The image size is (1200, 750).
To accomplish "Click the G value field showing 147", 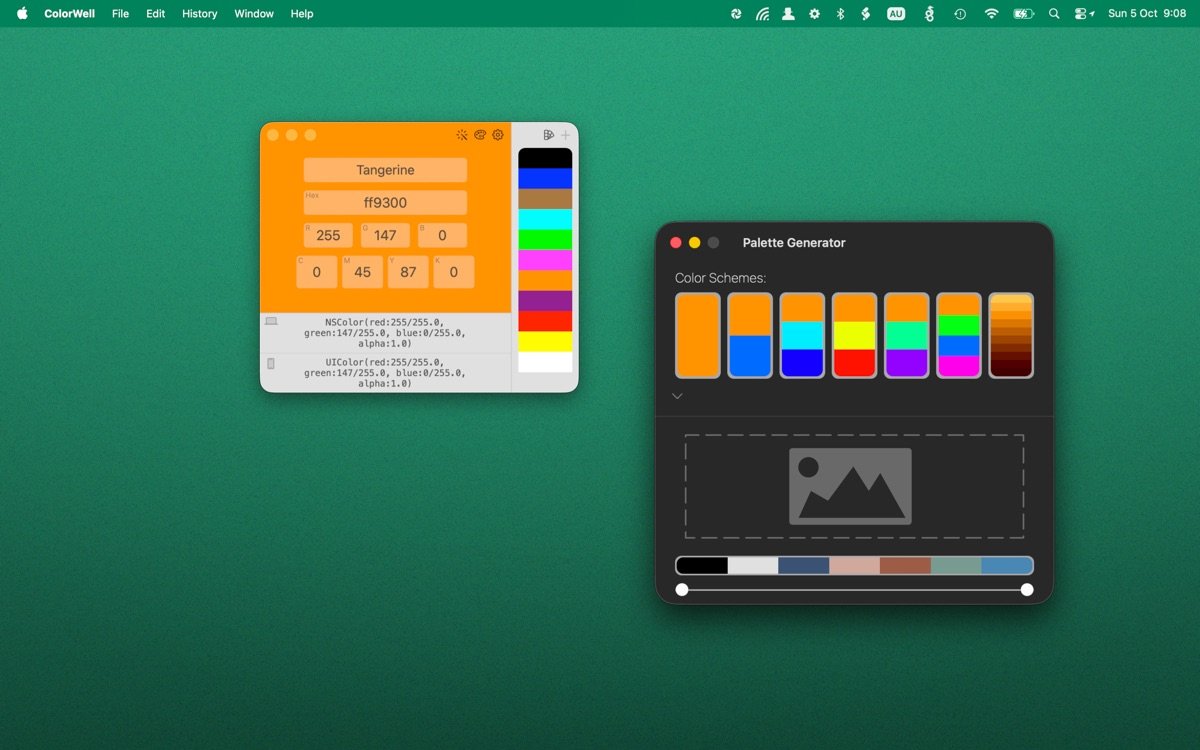I will pyautogui.click(x=385, y=236).
